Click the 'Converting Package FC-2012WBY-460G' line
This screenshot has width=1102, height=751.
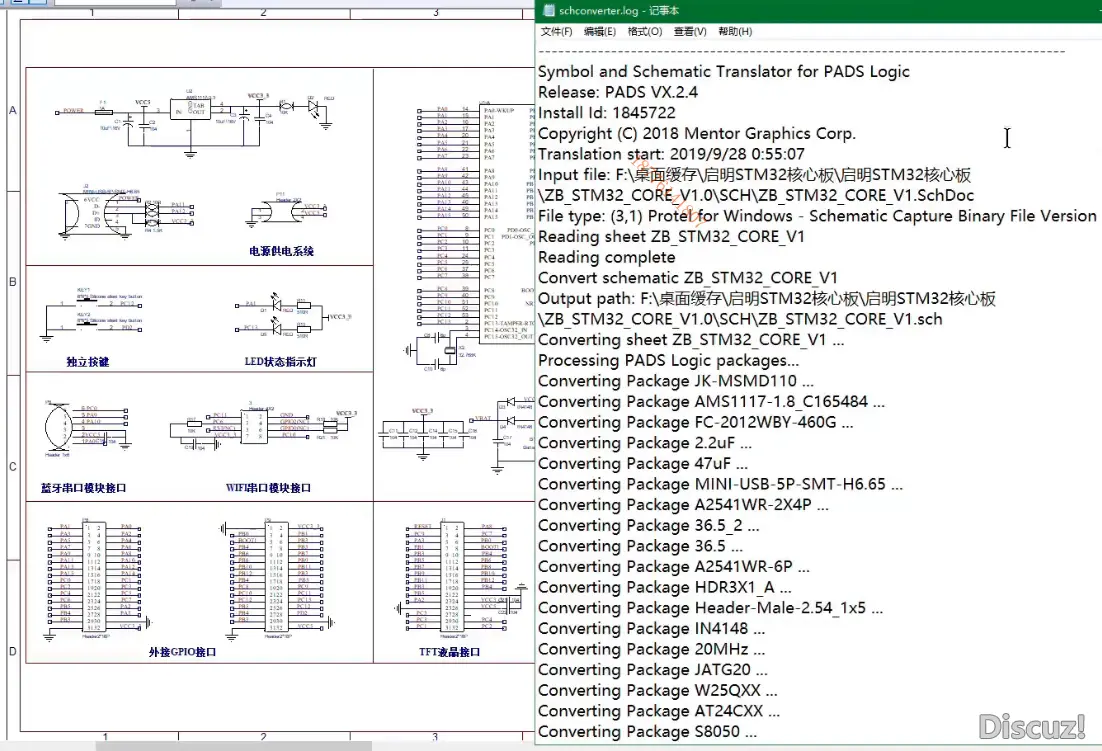pos(696,422)
